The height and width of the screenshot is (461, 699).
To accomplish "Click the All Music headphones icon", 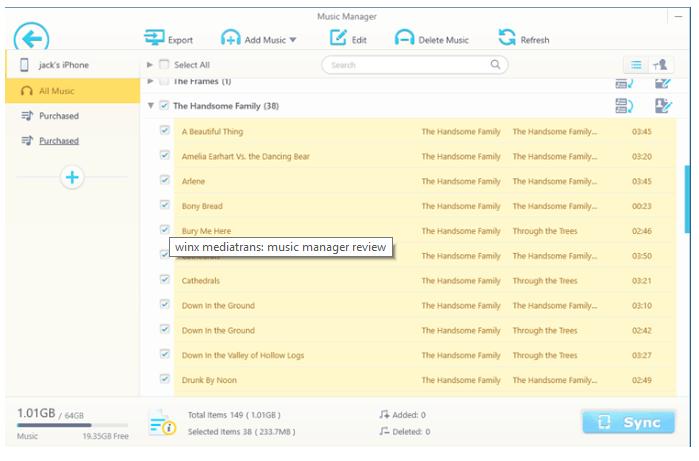I will click(x=27, y=91).
